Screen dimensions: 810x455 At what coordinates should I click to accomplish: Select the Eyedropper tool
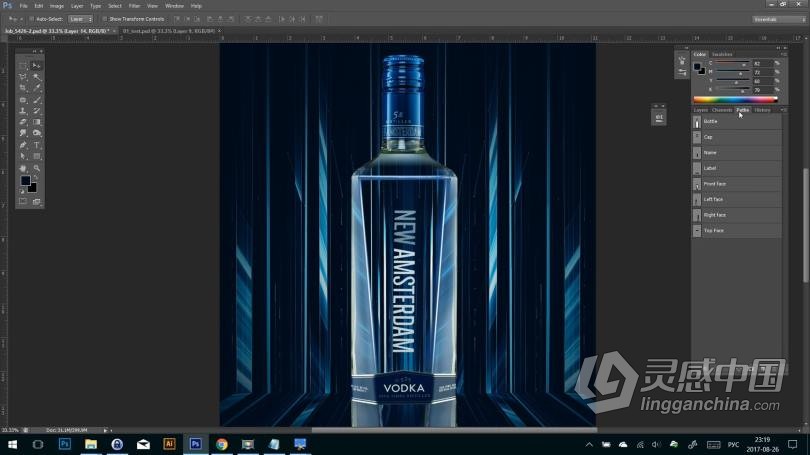pyautogui.click(x=36, y=88)
